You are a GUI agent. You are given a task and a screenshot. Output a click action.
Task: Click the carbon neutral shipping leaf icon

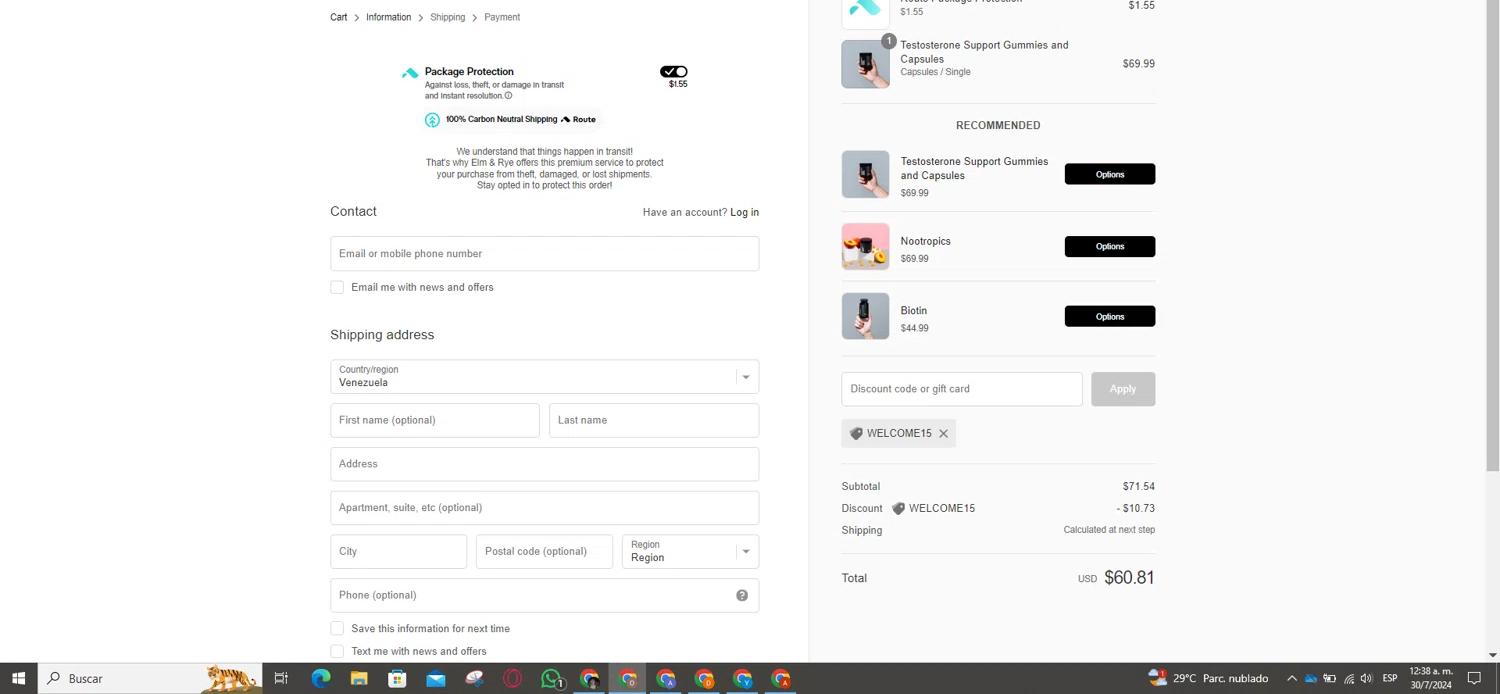[432, 120]
